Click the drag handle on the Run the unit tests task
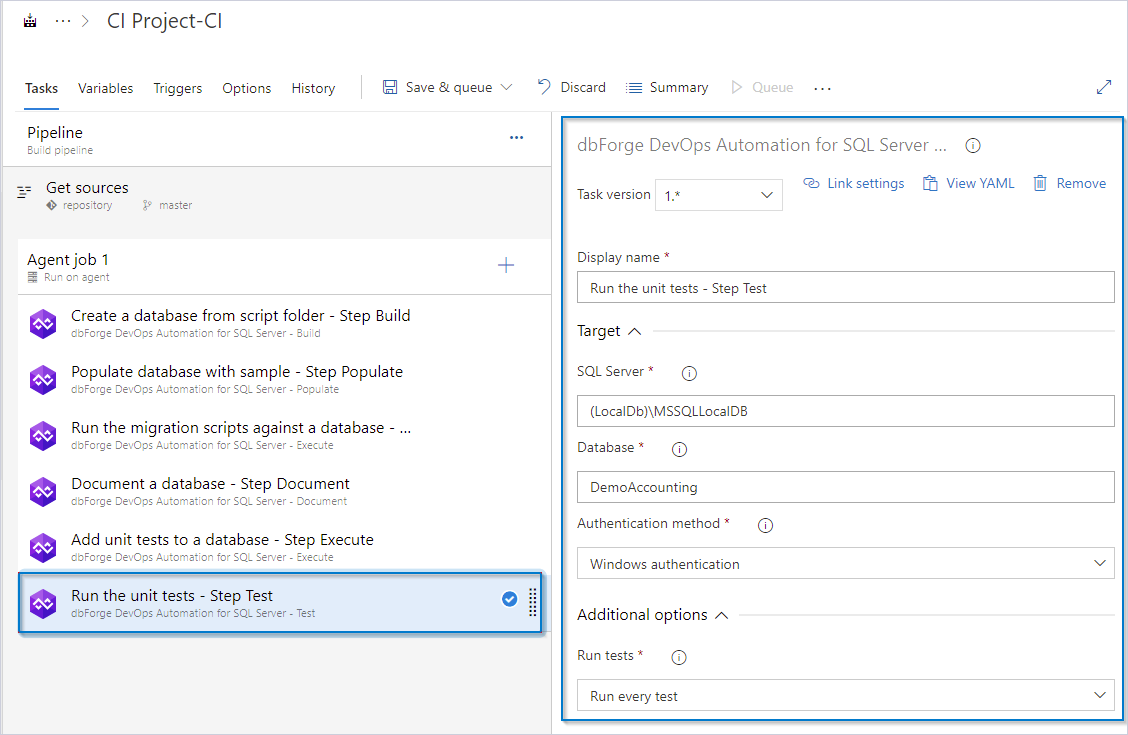The height and width of the screenshot is (735, 1128). click(x=533, y=603)
